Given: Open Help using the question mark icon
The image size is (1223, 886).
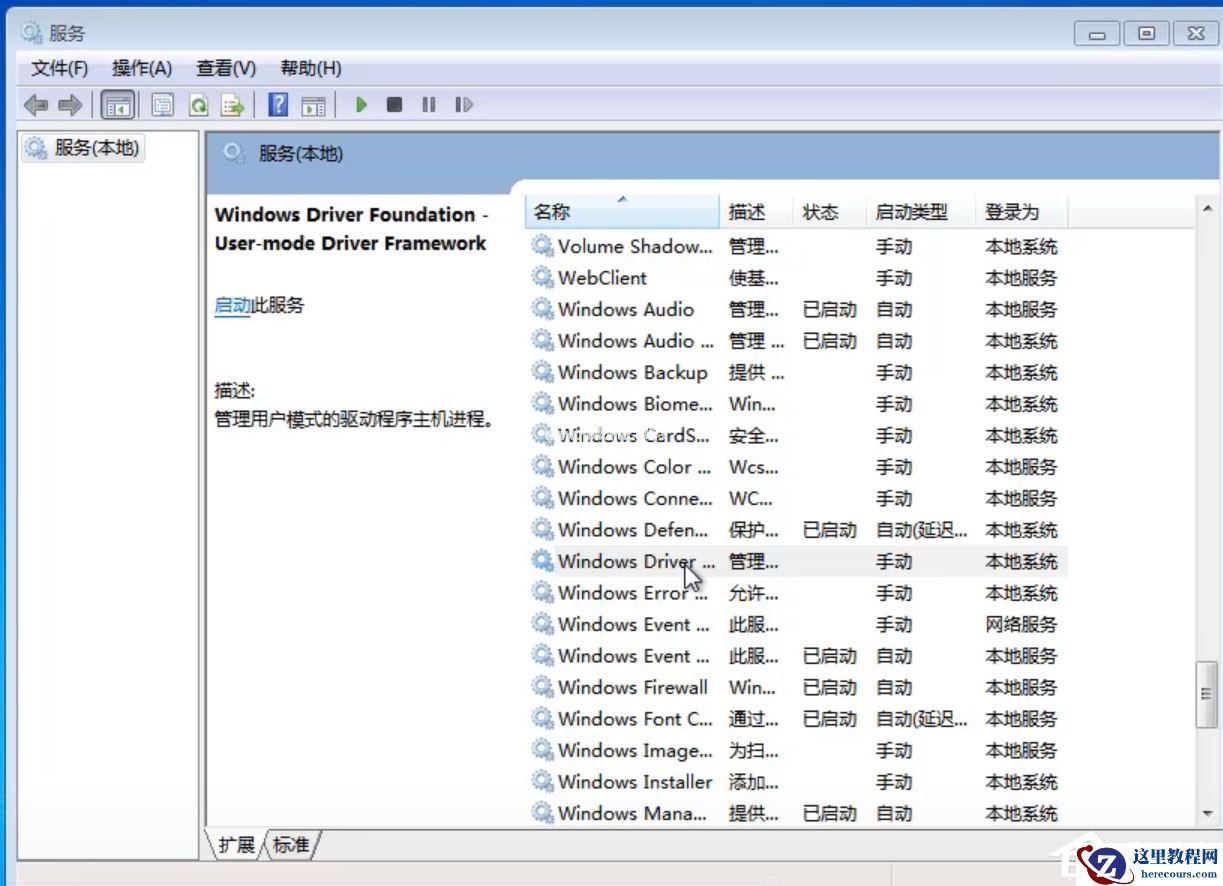Looking at the screenshot, I should (277, 104).
